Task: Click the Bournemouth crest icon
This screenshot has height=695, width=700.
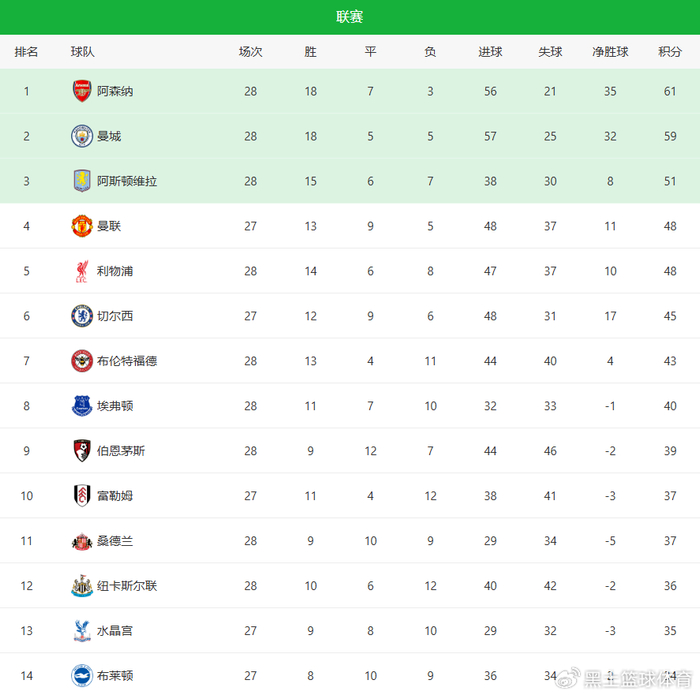Action: [x=82, y=451]
